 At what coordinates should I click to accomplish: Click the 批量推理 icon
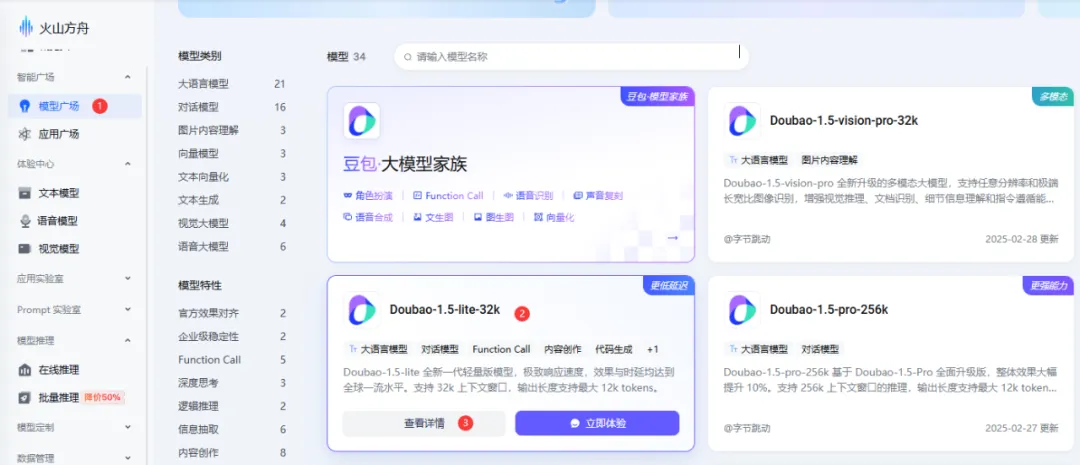point(25,397)
